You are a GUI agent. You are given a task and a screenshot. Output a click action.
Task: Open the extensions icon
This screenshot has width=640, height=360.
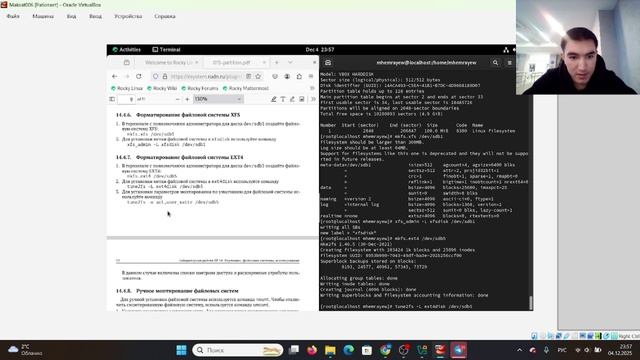pos(299,76)
